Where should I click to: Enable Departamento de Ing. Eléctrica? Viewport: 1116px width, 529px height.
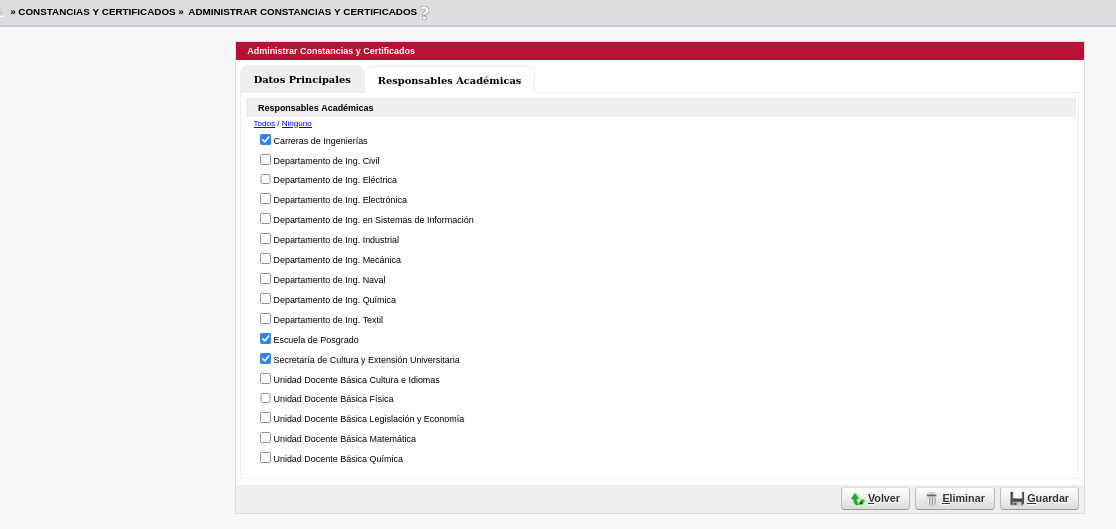[265, 179]
